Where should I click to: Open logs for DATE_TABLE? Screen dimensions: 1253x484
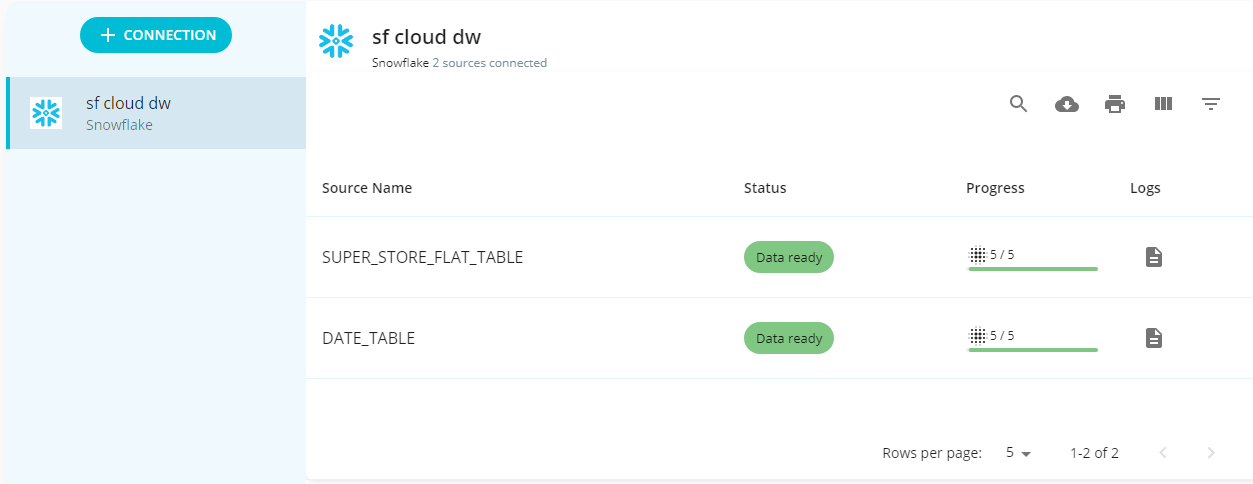click(1154, 338)
